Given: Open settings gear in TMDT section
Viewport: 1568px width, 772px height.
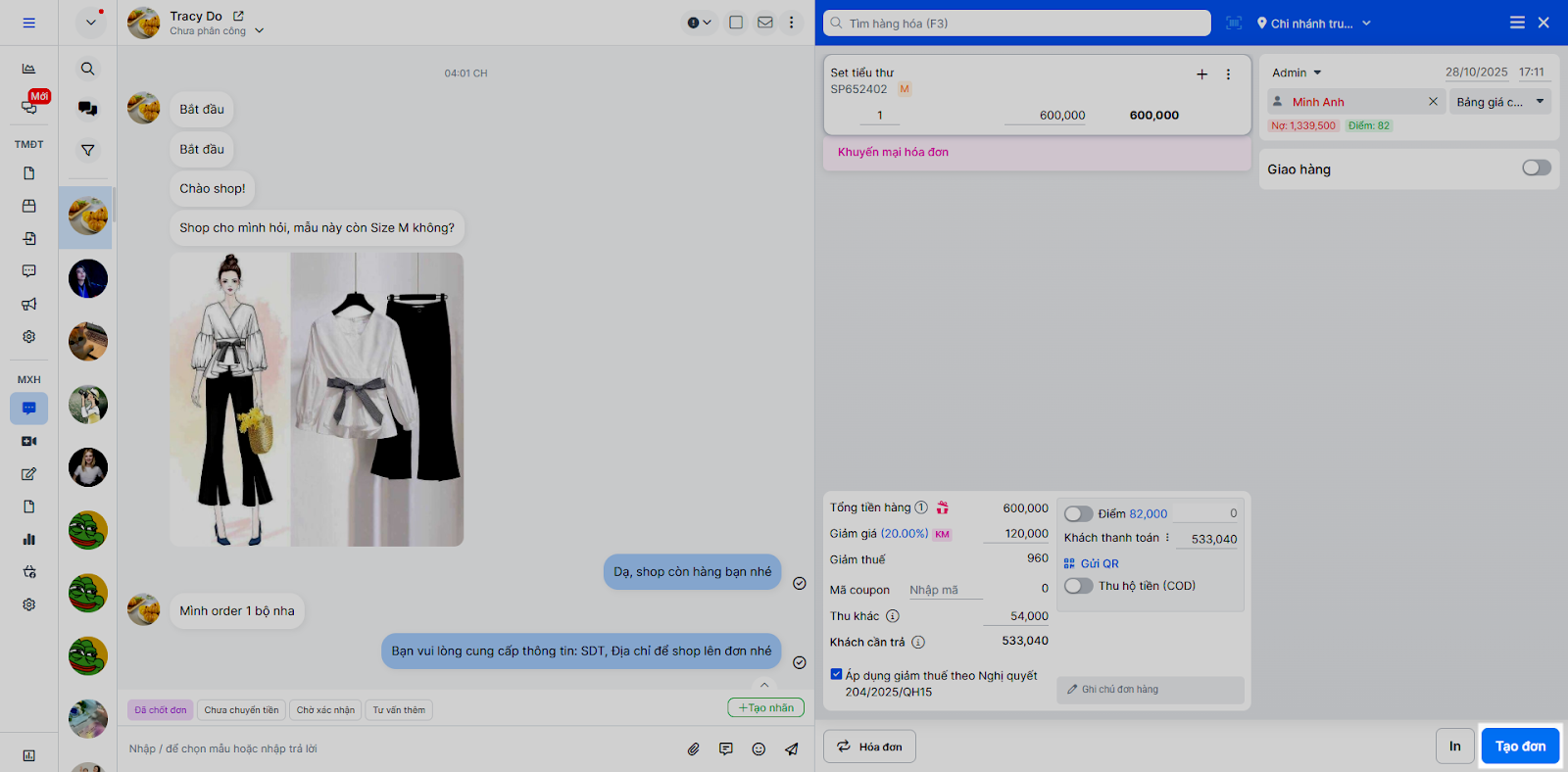Looking at the screenshot, I should point(28,336).
